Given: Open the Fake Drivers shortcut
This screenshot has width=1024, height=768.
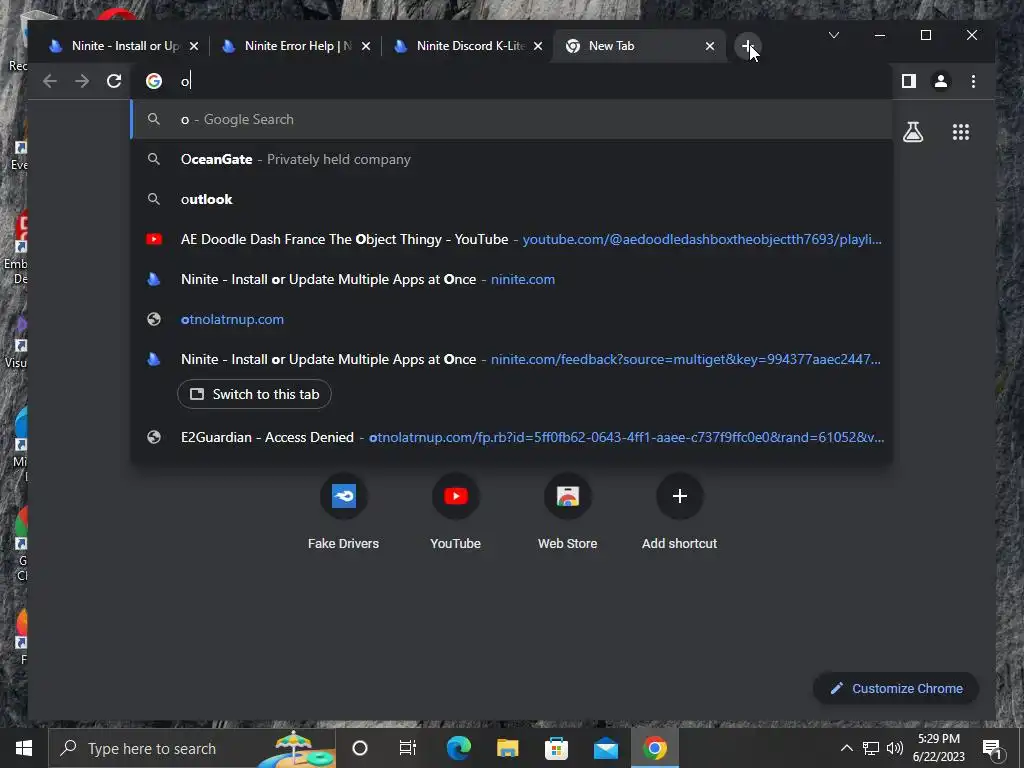Looking at the screenshot, I should [344, 513].
